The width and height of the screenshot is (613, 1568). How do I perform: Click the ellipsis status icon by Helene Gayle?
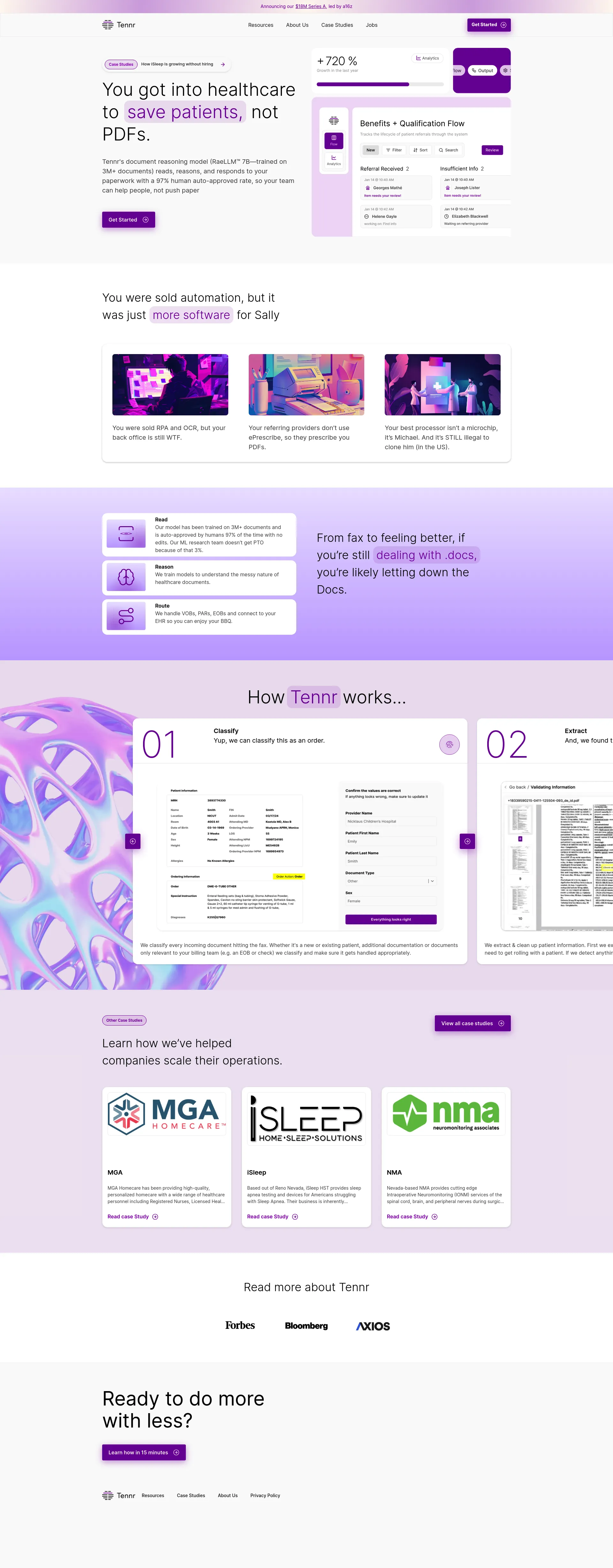coord(367,216)
